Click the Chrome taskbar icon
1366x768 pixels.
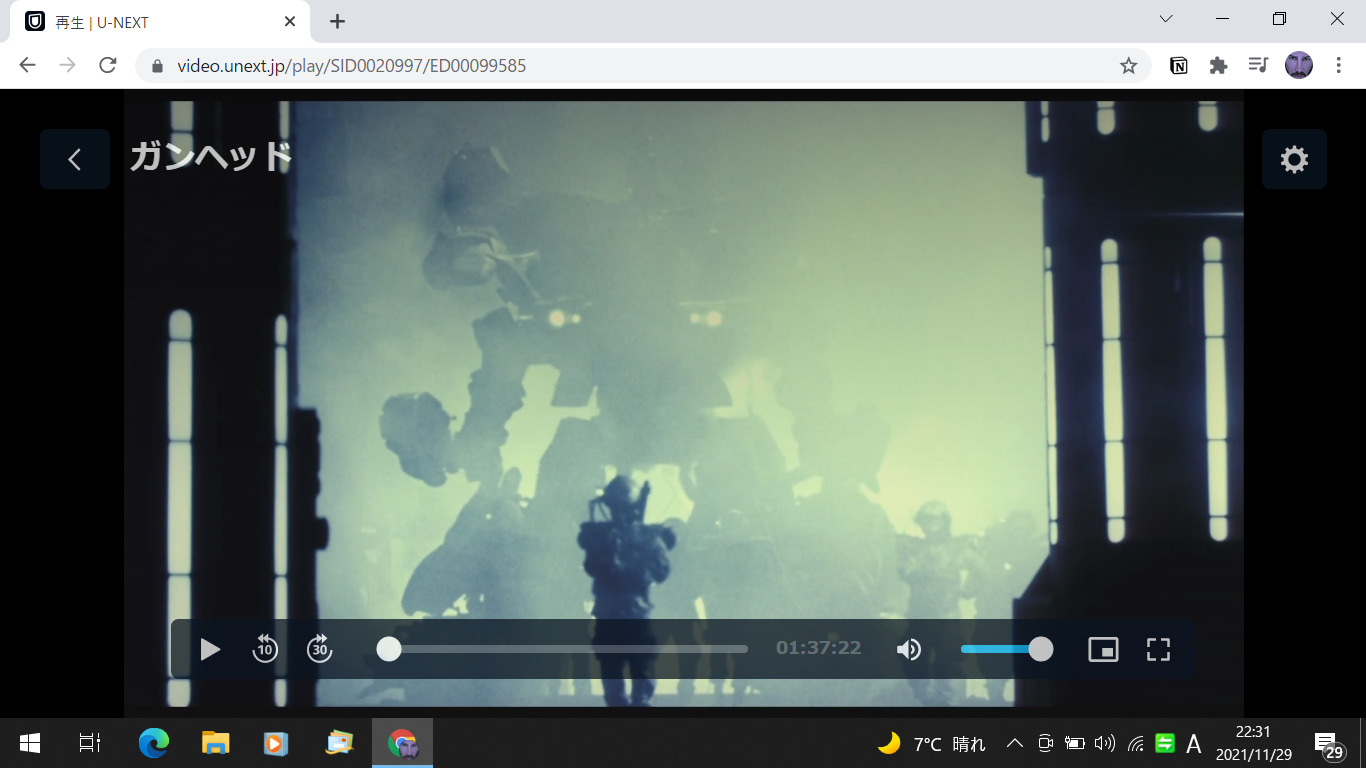pos(403,743)
